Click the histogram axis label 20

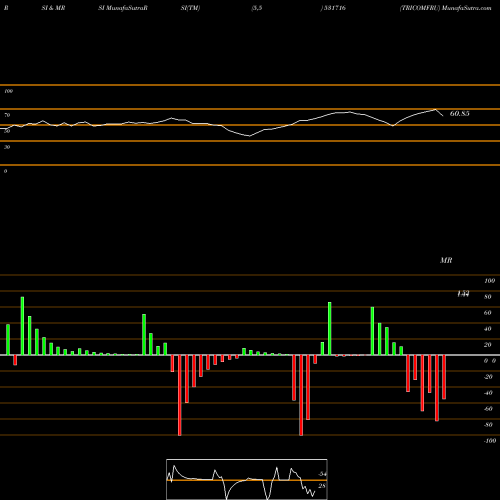click(x=488, y=345)
